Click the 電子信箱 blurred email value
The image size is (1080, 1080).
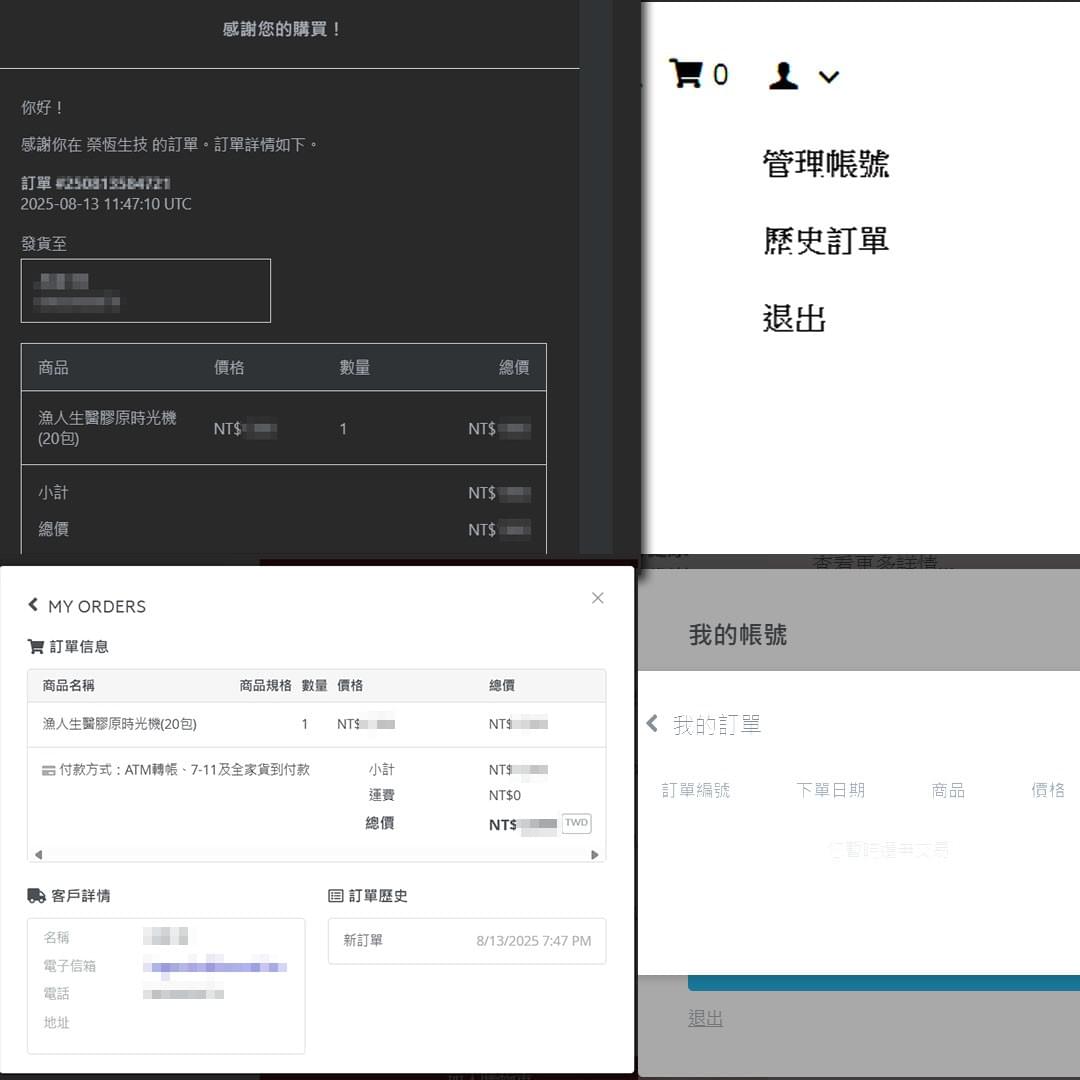215,966
